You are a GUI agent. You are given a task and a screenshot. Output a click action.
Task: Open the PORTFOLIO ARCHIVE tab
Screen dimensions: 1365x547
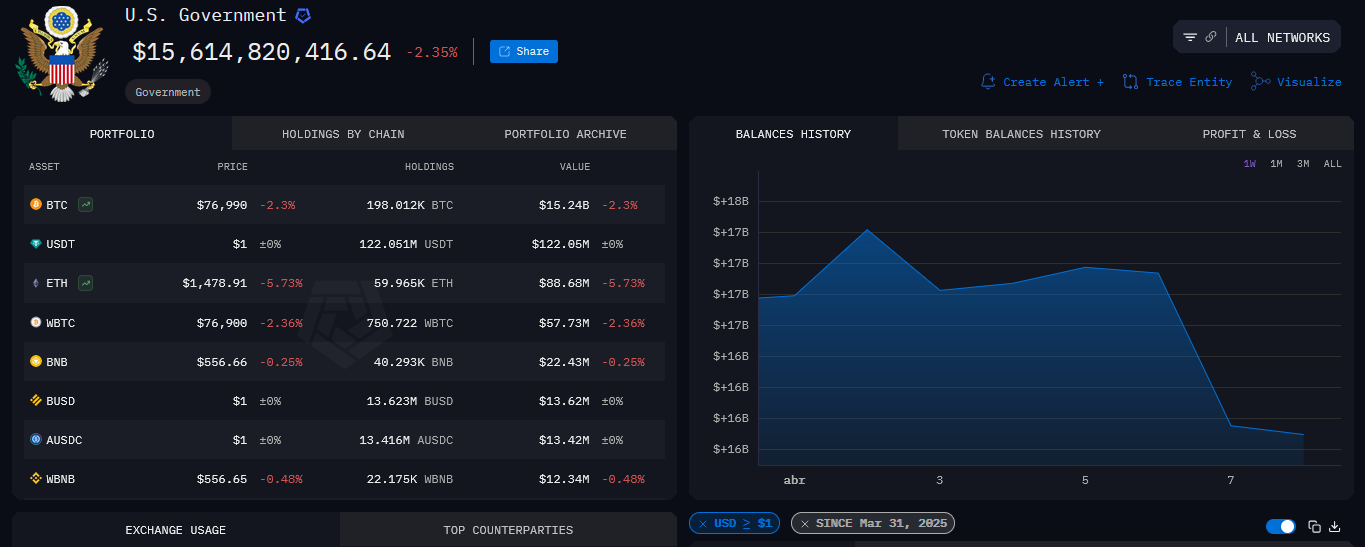565,134
